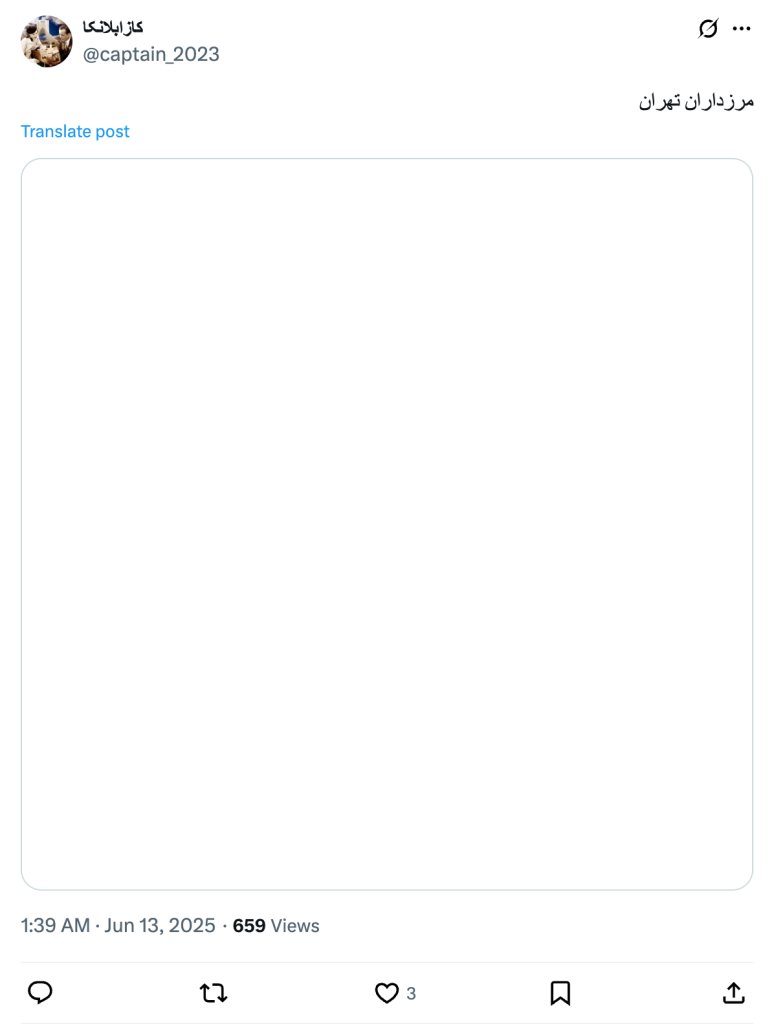Like the post with the heart icon
This screenshot has height=1024, width=774.
click(x=387, y=993)
